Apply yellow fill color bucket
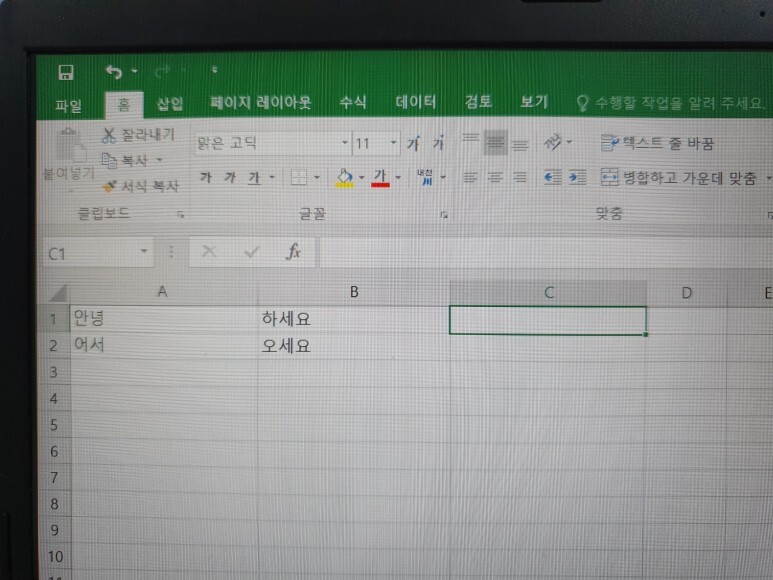This screenshot has width=773, height=580. [345, 177]
